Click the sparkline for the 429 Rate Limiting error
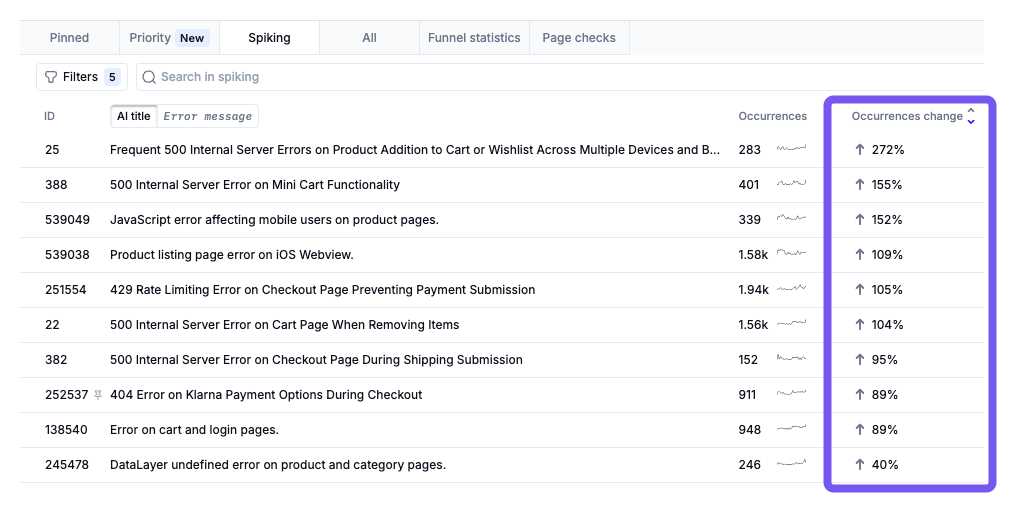The width and height of the screenshot is (1013, 509). (x=791, y=289)
